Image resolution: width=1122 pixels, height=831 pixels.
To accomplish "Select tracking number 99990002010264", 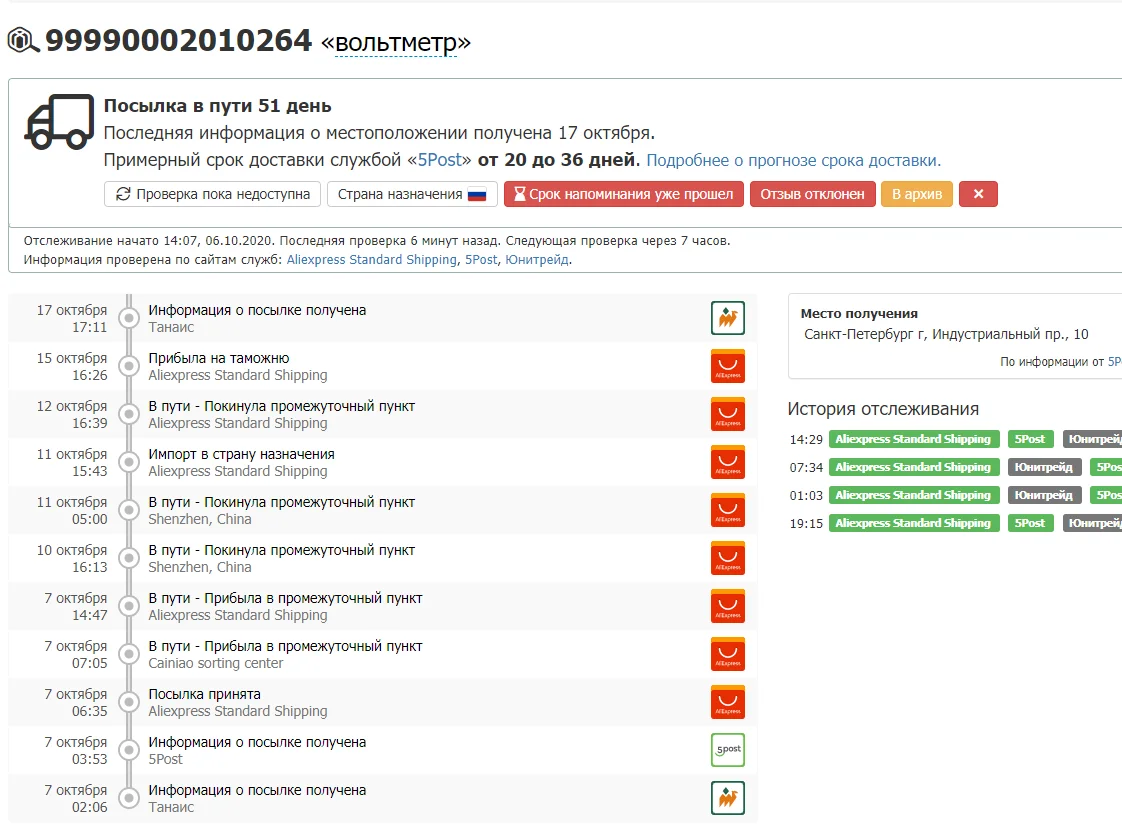I will point(179,40).
